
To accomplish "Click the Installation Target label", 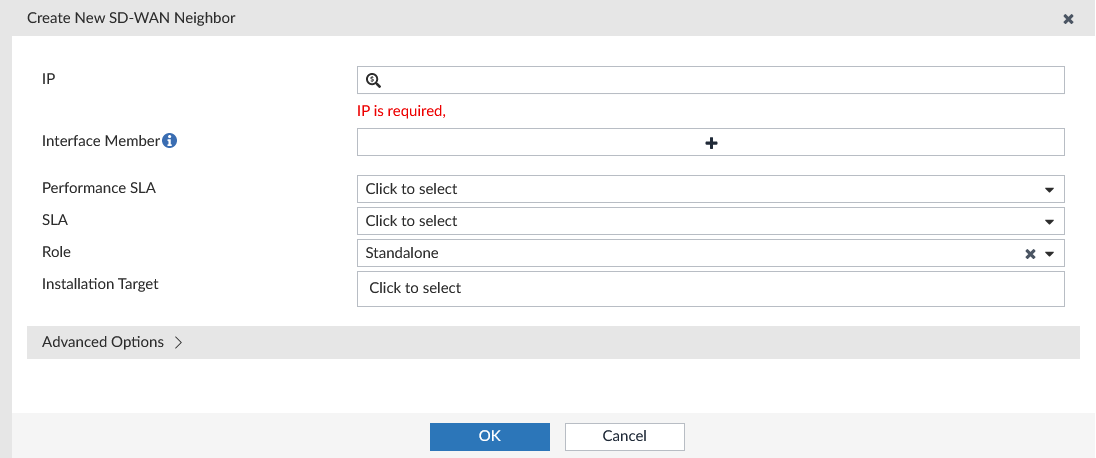I will point(100,284).
